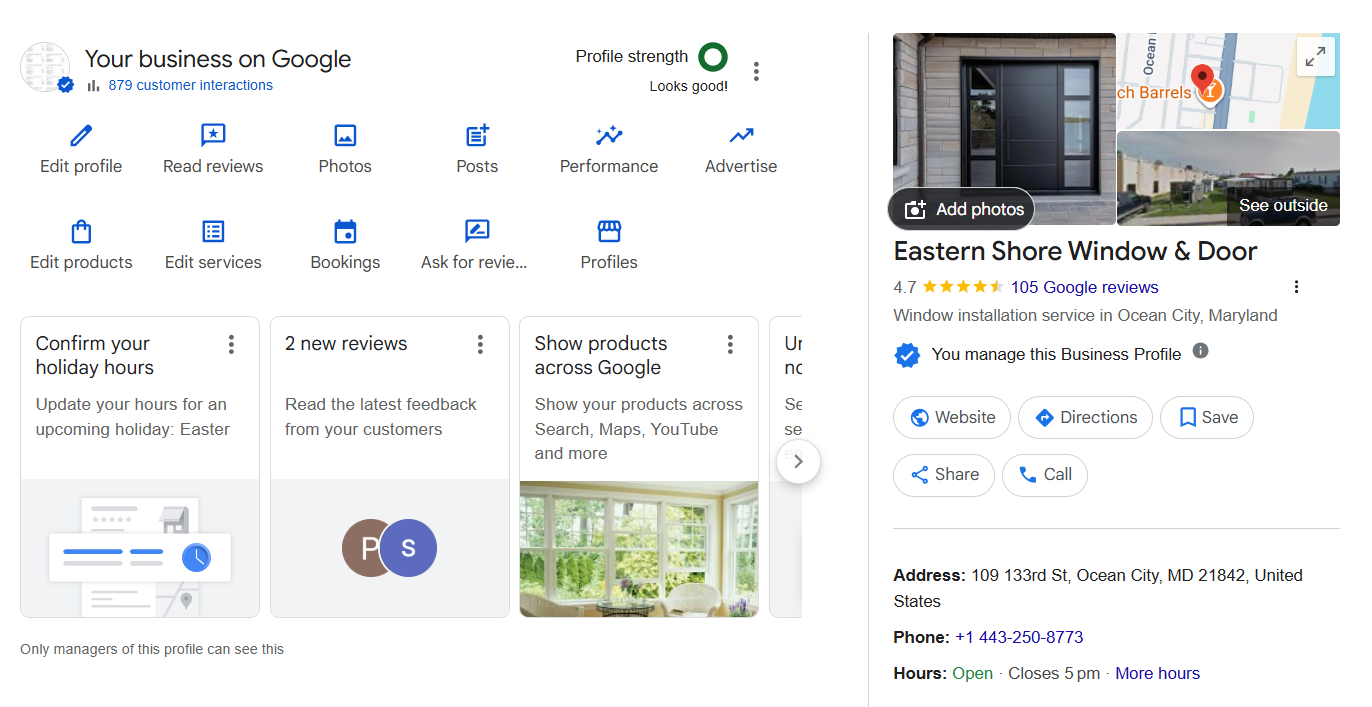This screenshot has width=1372, height=707.
Task: Open the Edit services list icon
Action: [213, 231]
